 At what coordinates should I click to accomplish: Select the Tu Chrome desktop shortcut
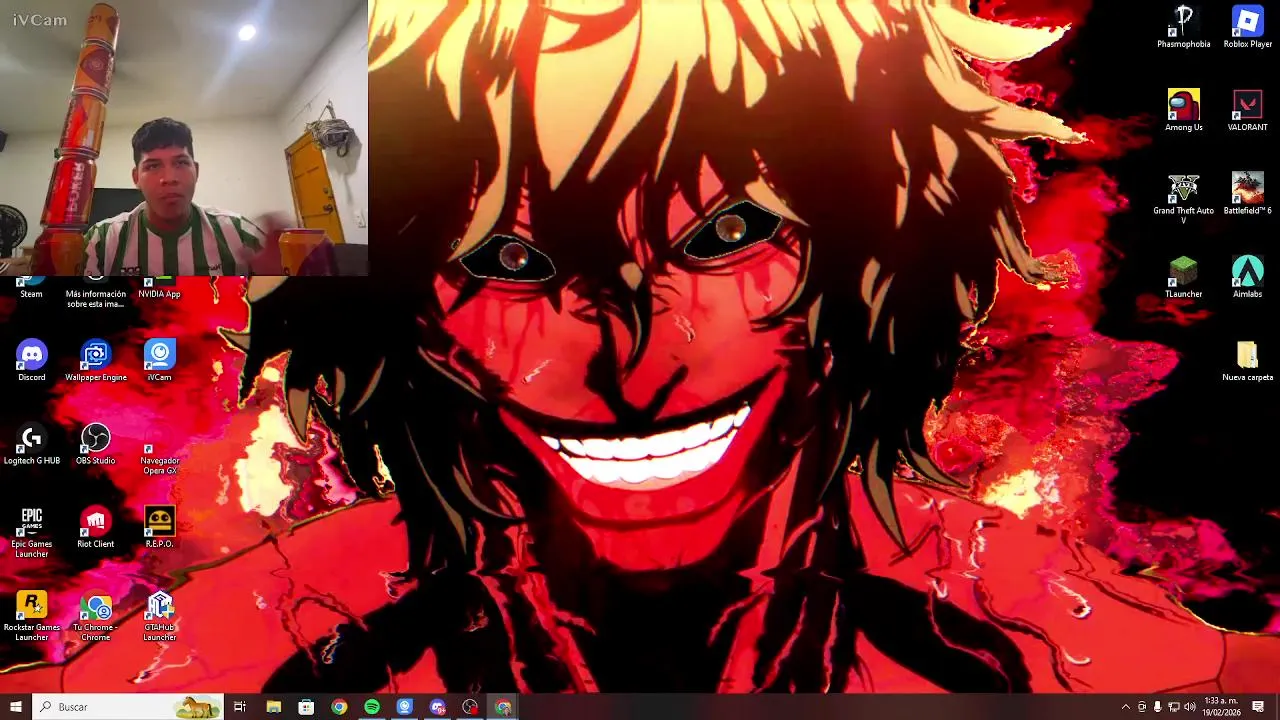(x=96, y=616)
